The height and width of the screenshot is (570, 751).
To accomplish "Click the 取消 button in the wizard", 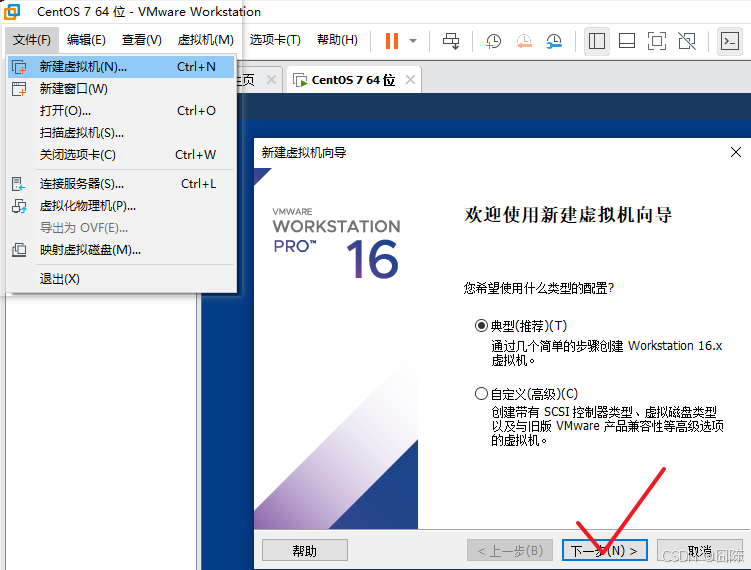I will 699,551.
